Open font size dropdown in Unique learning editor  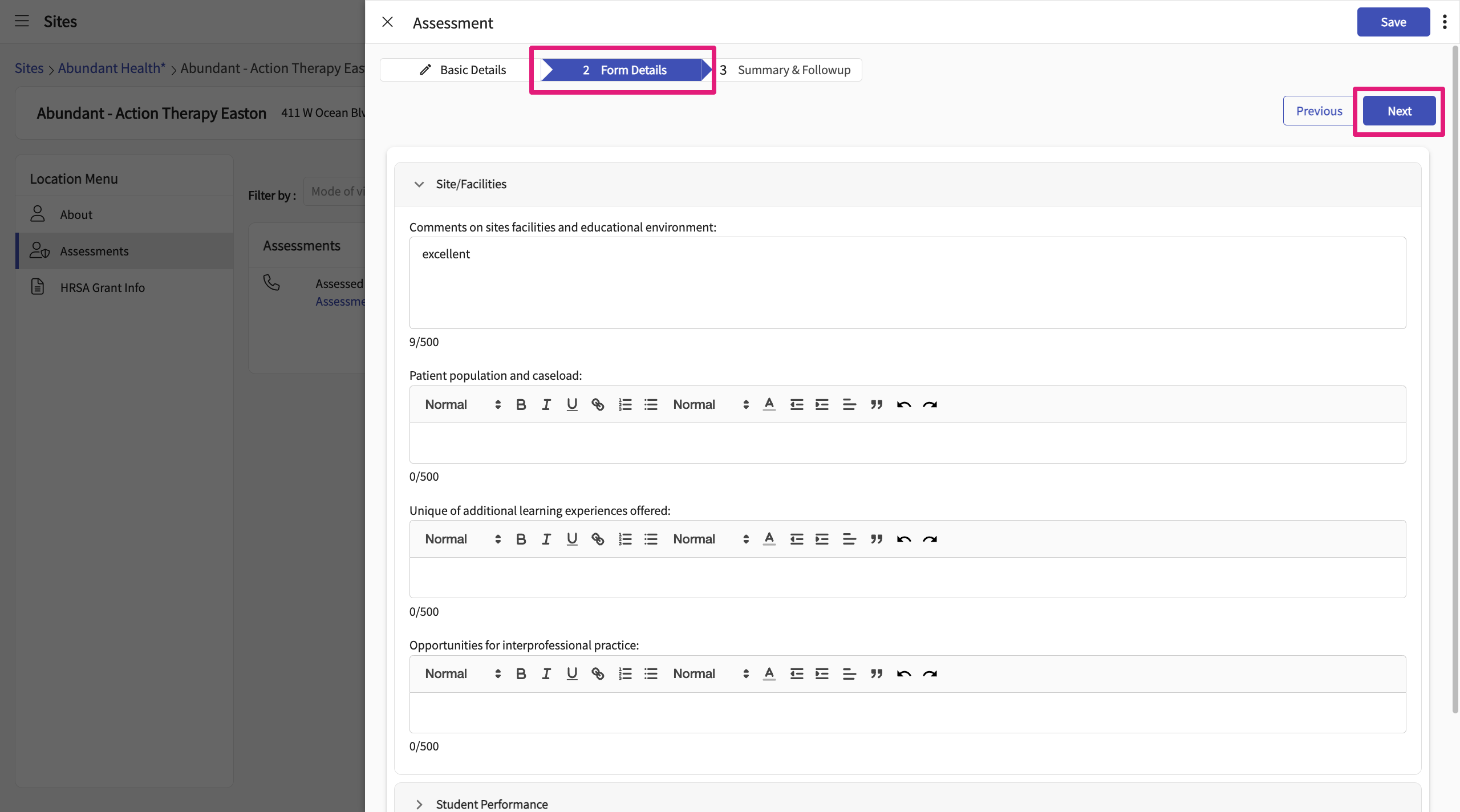pos(710,539)
